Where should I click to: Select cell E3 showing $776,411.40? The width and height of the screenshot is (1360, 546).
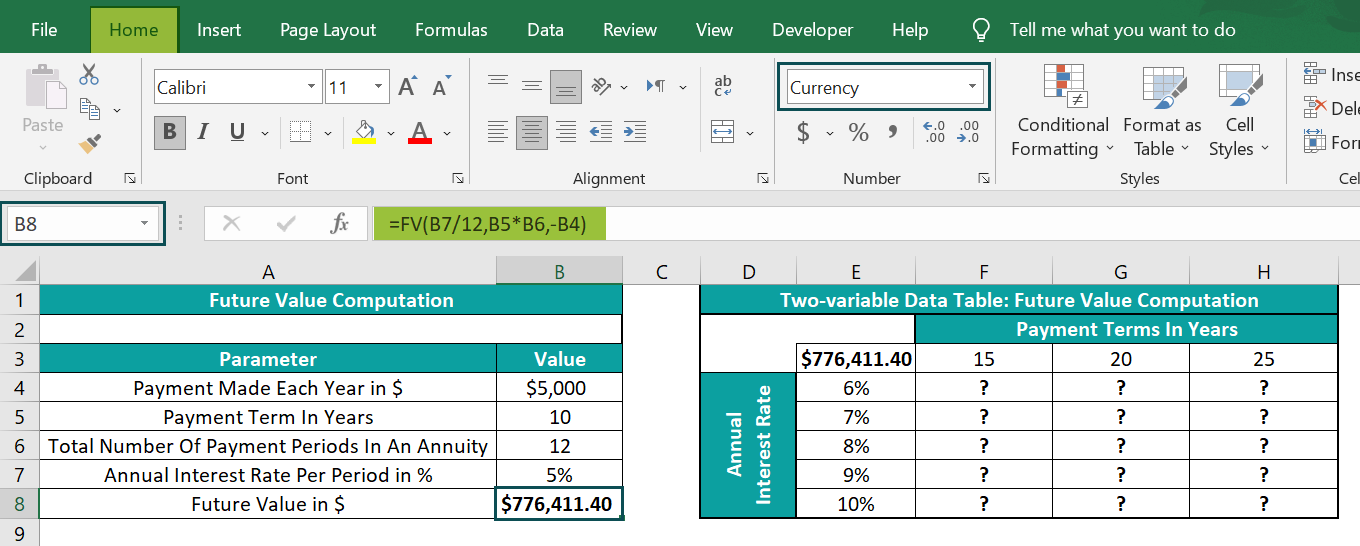click(856, 359)
